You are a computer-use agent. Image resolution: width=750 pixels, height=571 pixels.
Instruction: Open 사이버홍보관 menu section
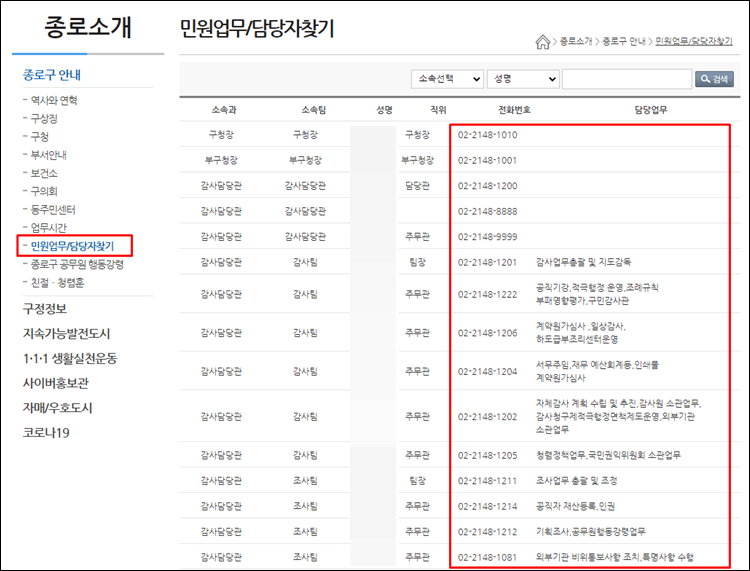[x=55, y=383]
